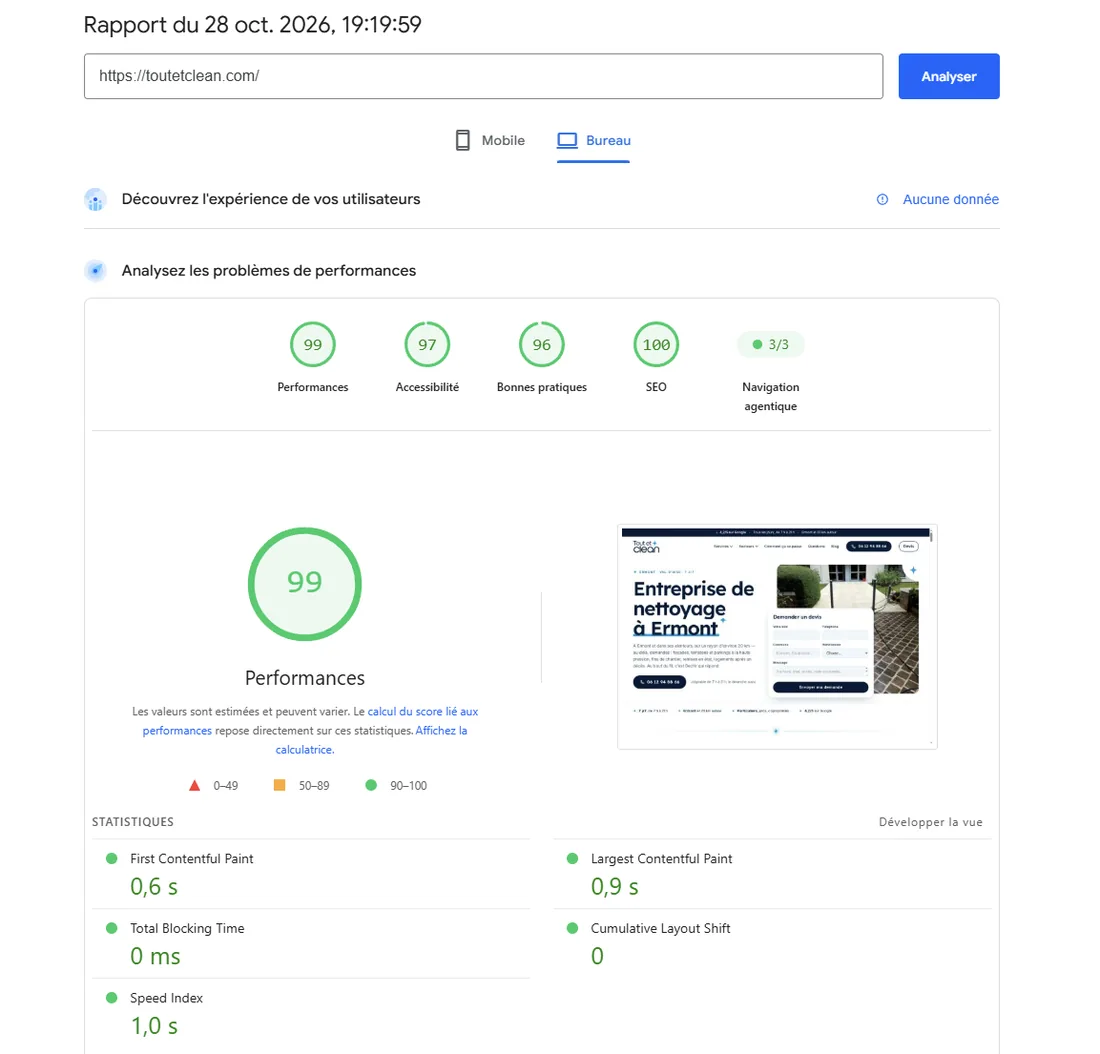Click the desktop monitor icon beside Bureau
This screenshot has height=1054, width=1100.
567,140
